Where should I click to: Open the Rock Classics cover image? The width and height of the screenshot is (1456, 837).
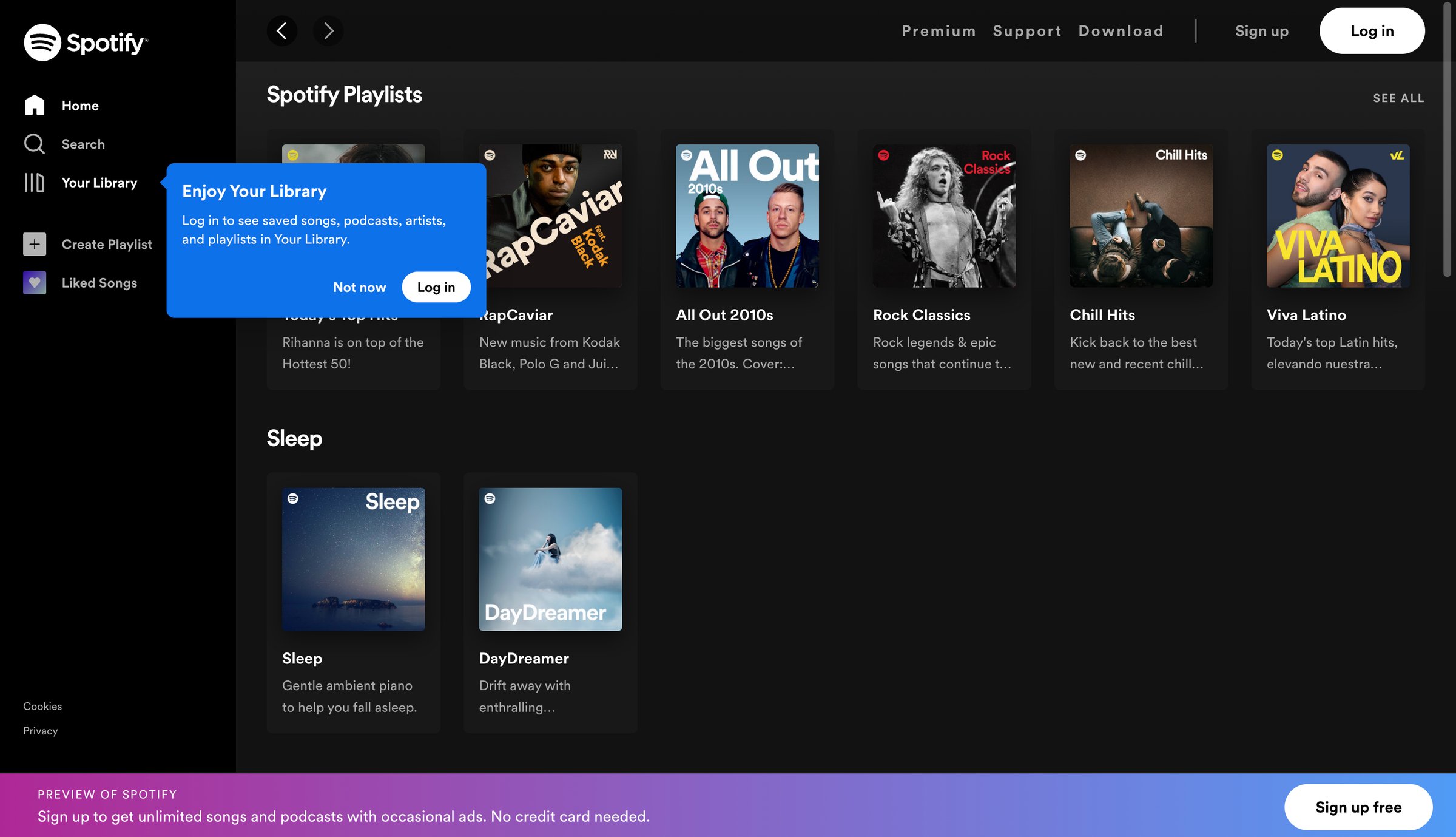944,216
